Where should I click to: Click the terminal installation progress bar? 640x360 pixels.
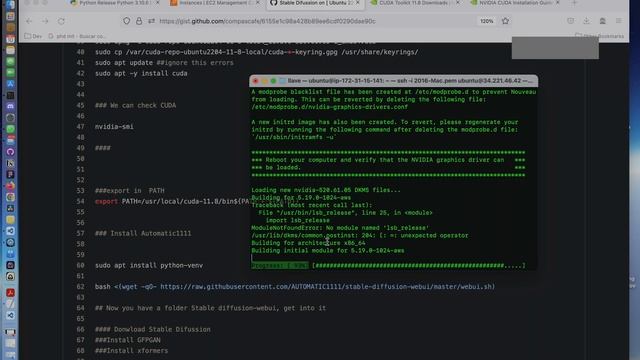[x=388, y=266]
